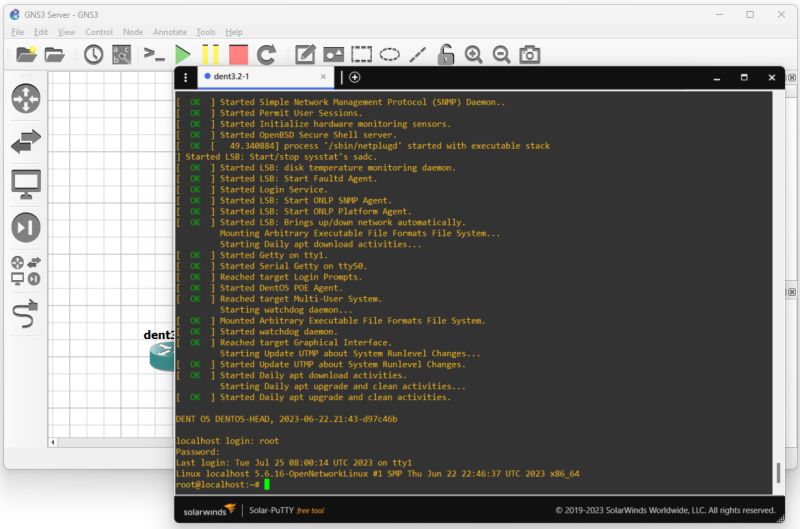Close the upper right GNS3 dock panel
800x529 pixels.
(791, 78)
